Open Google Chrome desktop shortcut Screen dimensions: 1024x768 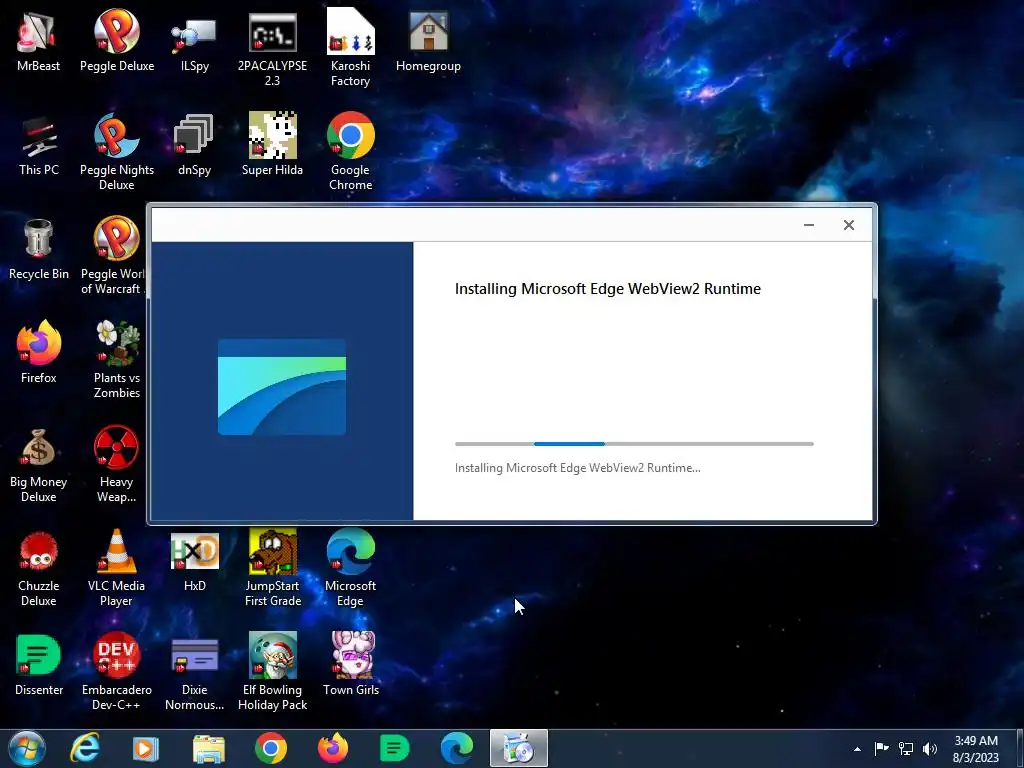point(351,152)
